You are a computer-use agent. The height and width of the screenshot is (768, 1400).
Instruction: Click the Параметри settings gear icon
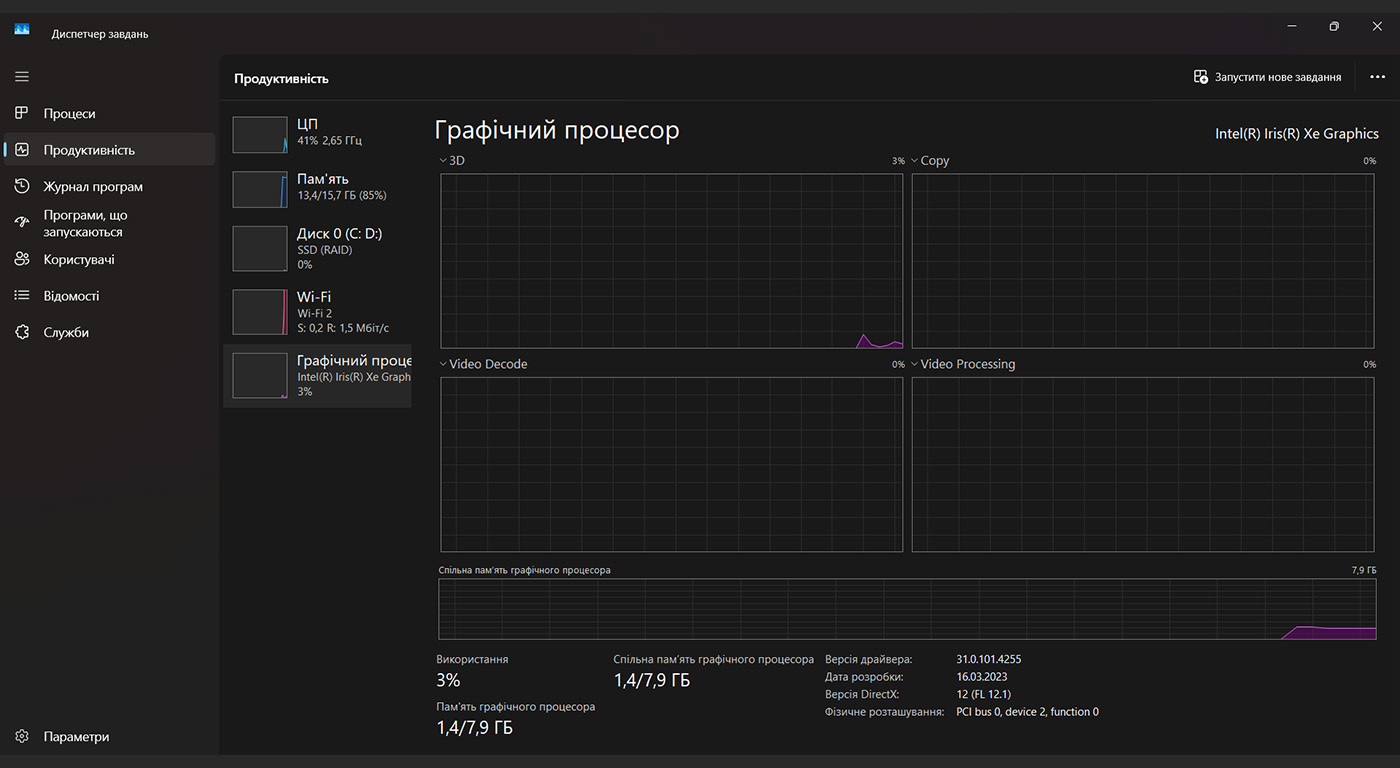point(22,737)
